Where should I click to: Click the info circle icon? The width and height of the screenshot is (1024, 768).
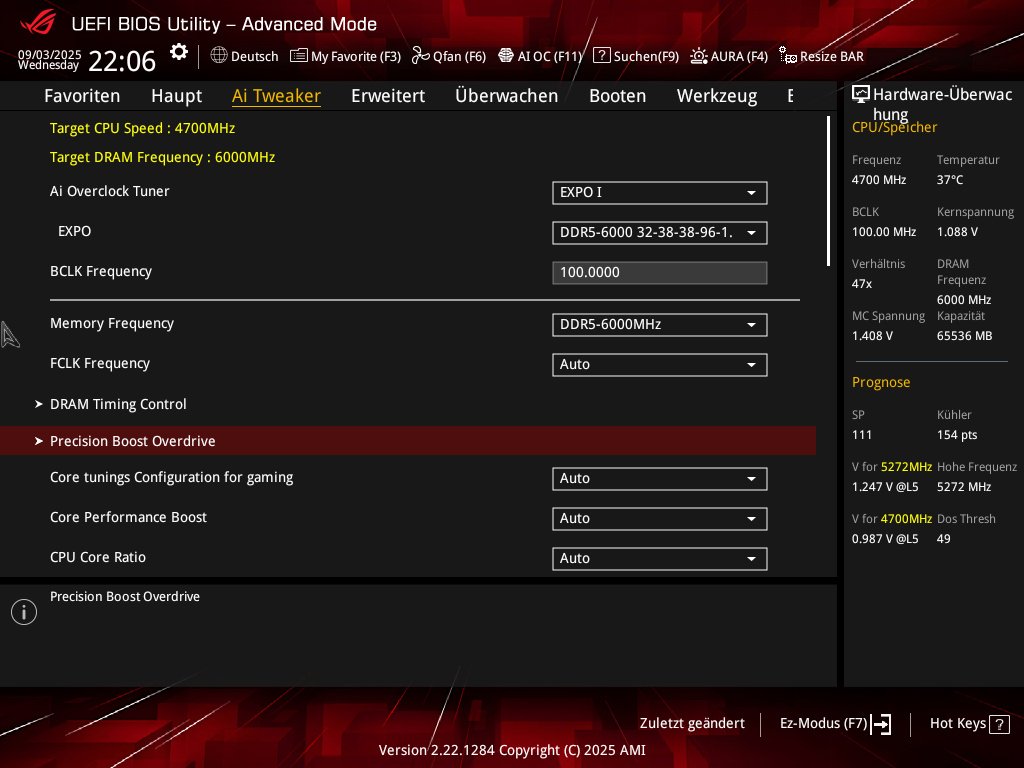click(24, 612)
